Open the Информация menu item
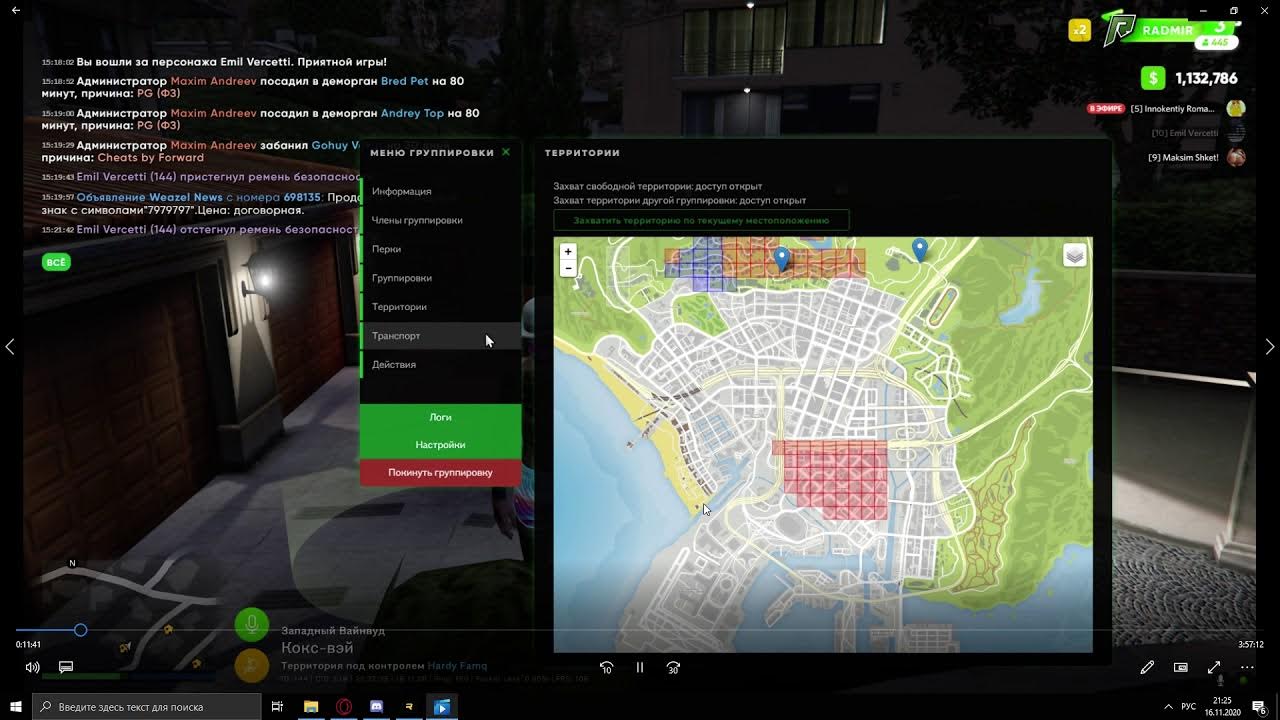This screenshot has width=1280, height=720. click(440, 191)
